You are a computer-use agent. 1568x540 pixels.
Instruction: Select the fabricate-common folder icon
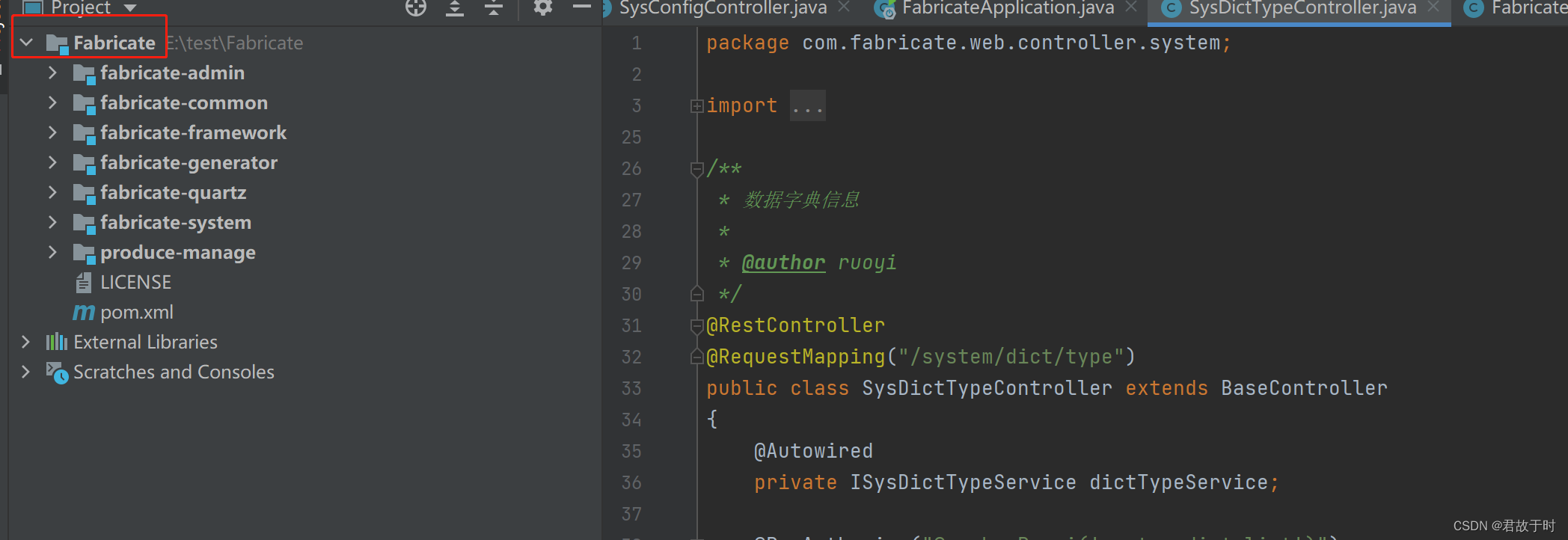tap(84, 103)
